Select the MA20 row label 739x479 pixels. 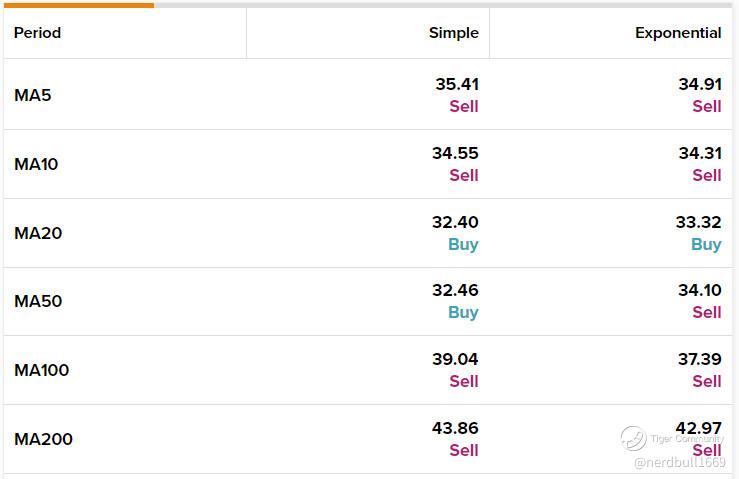click(38, 233)
